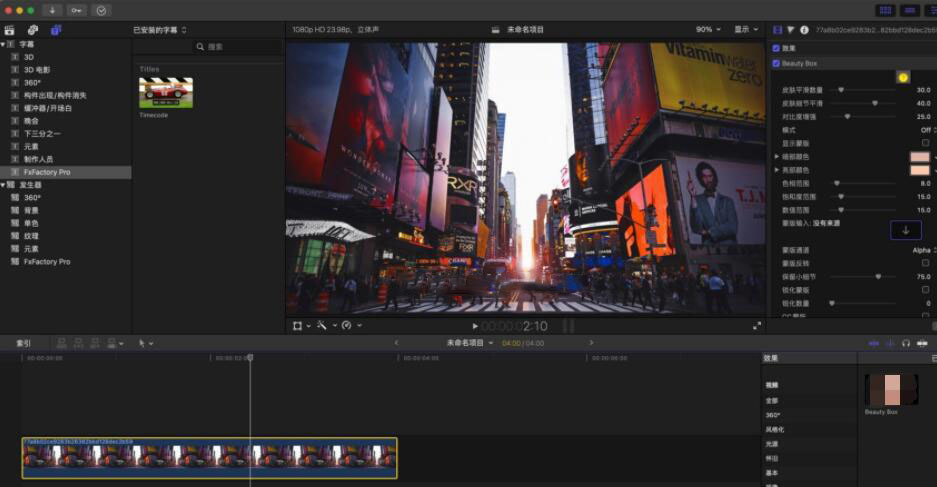Image resolution: width=937 pixels, height=487 pixels.
Task: Click the search magnifier in titles browser
Action: [x=200, y=47]
